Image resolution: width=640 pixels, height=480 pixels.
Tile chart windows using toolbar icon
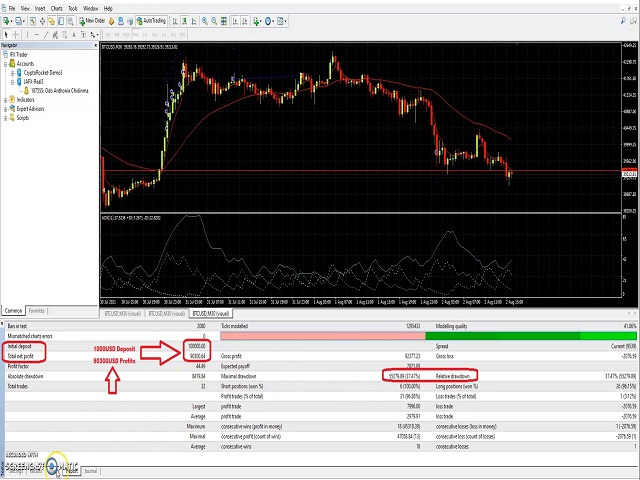click(x=224, y=21)
